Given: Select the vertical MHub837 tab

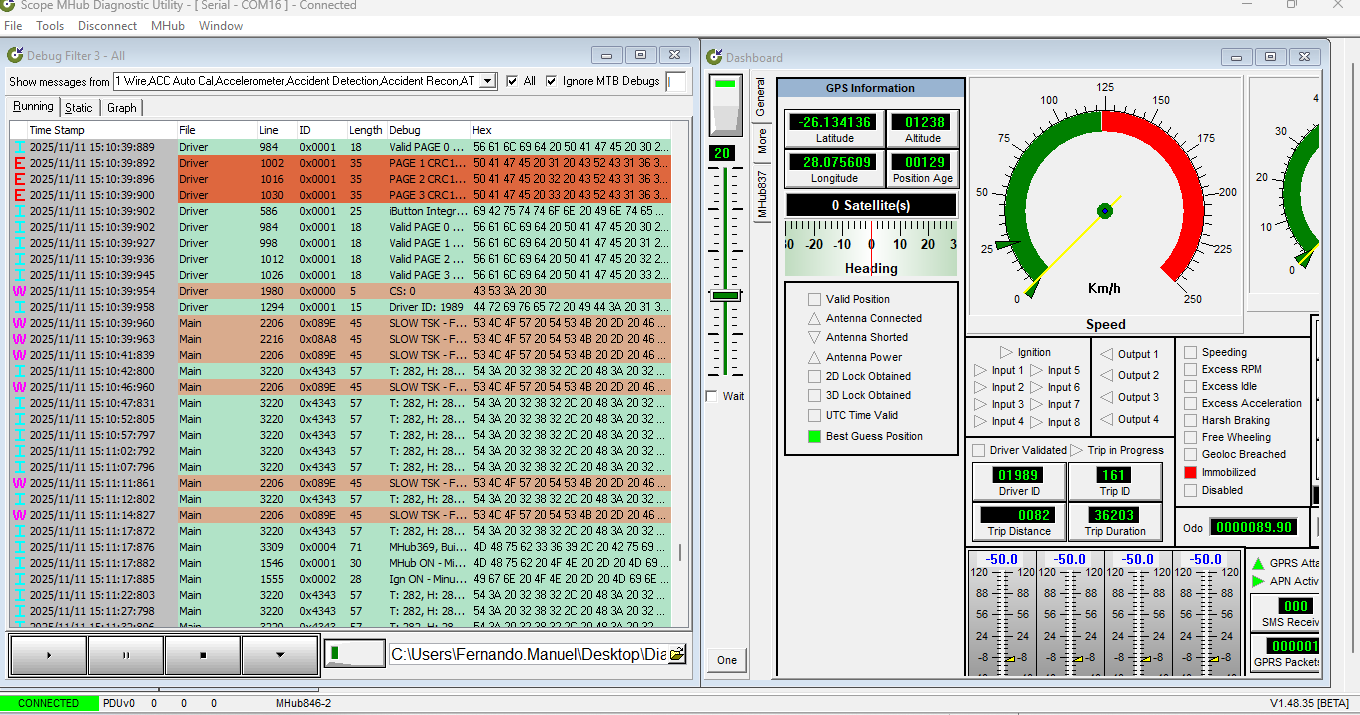Looking at the screenshot, I should [761, 193].
